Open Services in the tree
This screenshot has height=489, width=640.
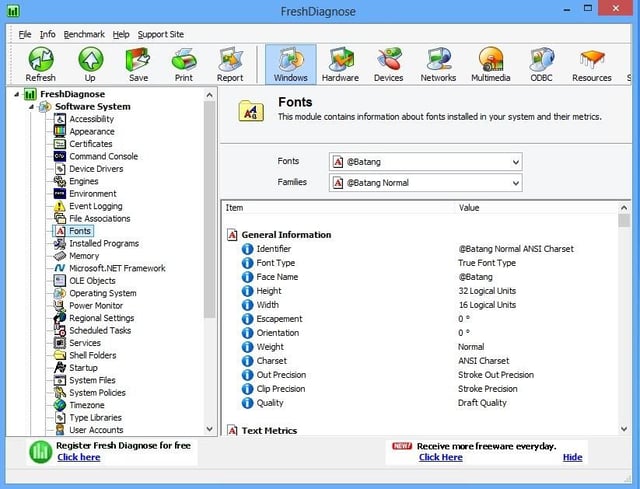click(84, 343)
